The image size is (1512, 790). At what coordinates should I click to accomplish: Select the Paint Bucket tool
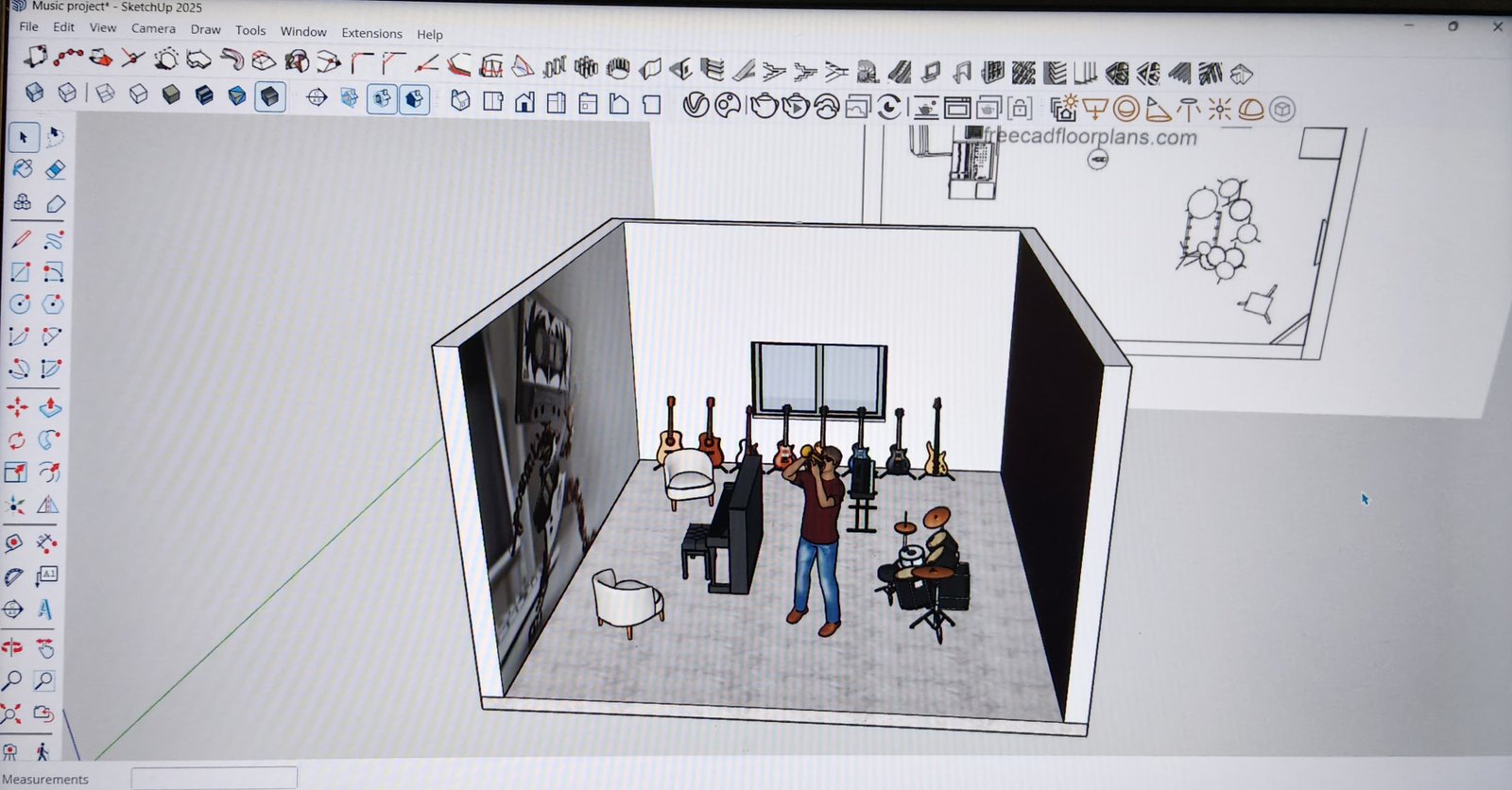click(23, 169)
